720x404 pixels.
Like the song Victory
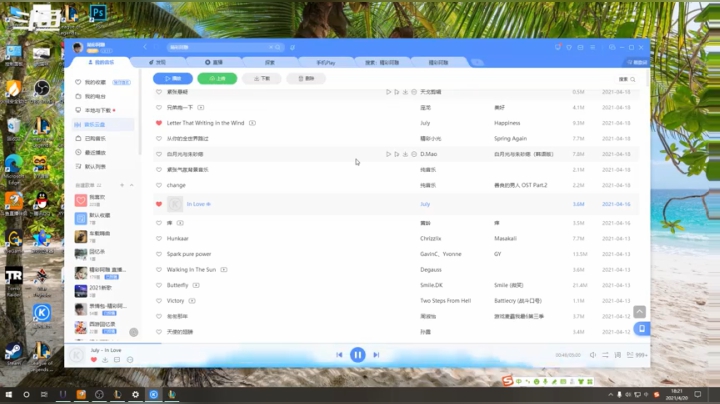159,301
